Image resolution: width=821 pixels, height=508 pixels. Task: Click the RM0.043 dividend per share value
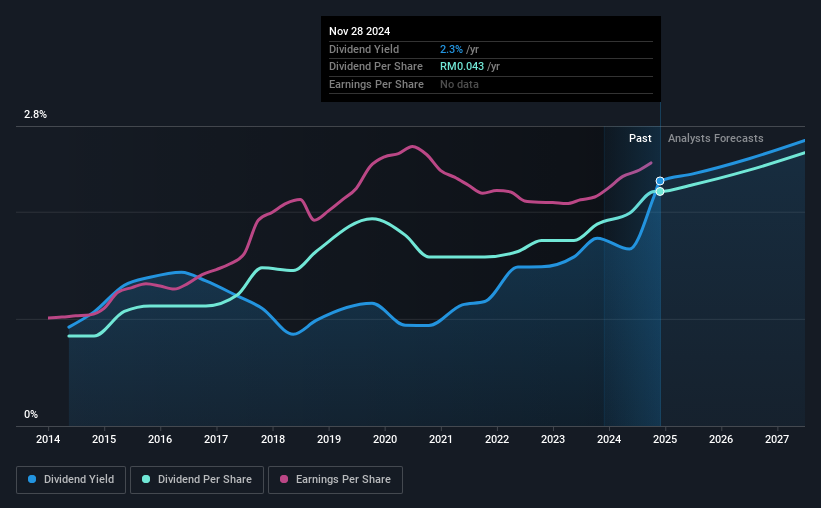coord(462,67)
